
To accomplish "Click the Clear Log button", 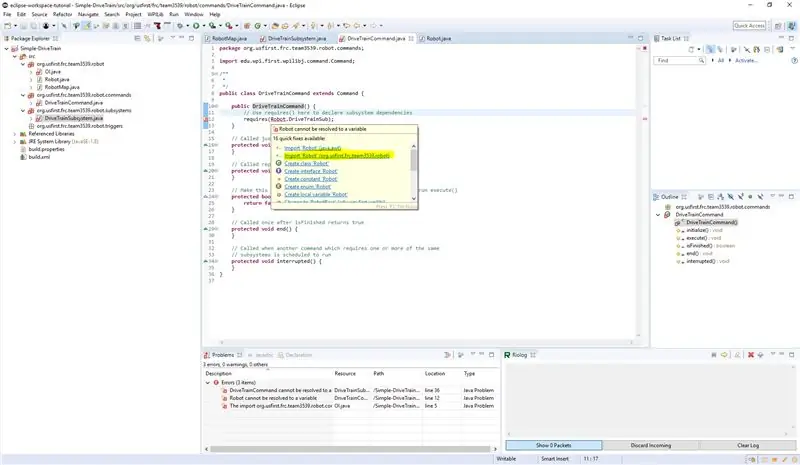I will pos(747,445).
